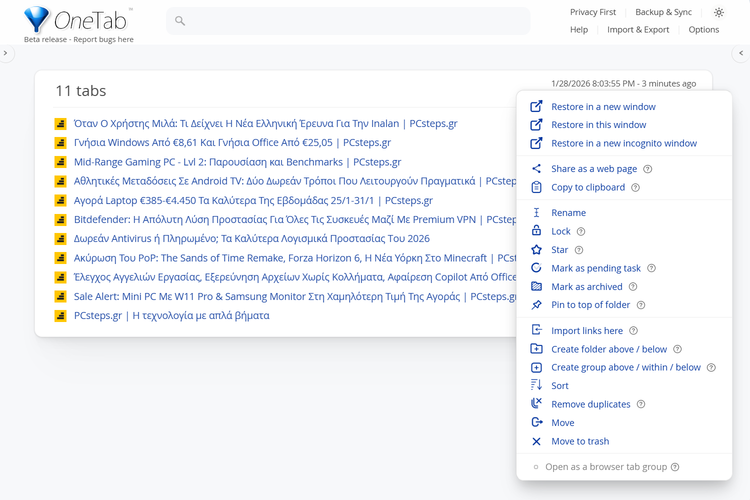Toggle the light/dark theme sun icon

(719, 13)
